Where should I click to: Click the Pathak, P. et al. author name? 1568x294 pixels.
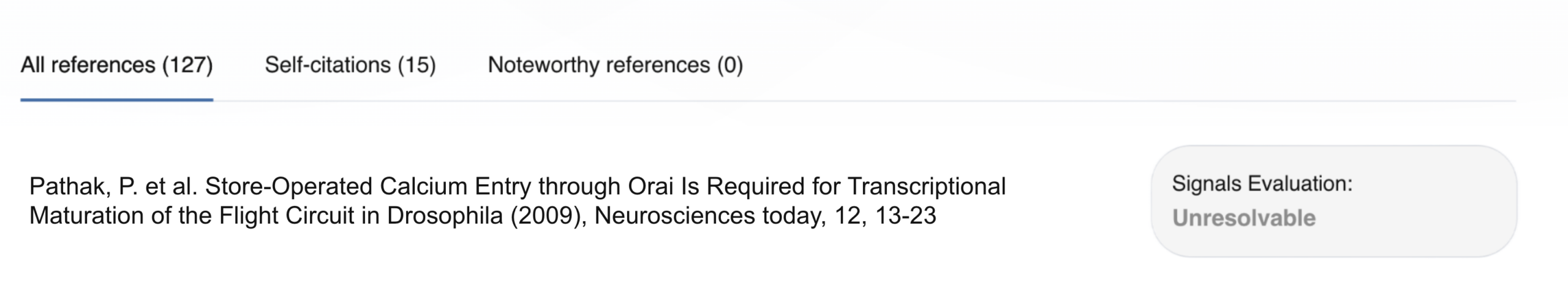click(113, 186)
